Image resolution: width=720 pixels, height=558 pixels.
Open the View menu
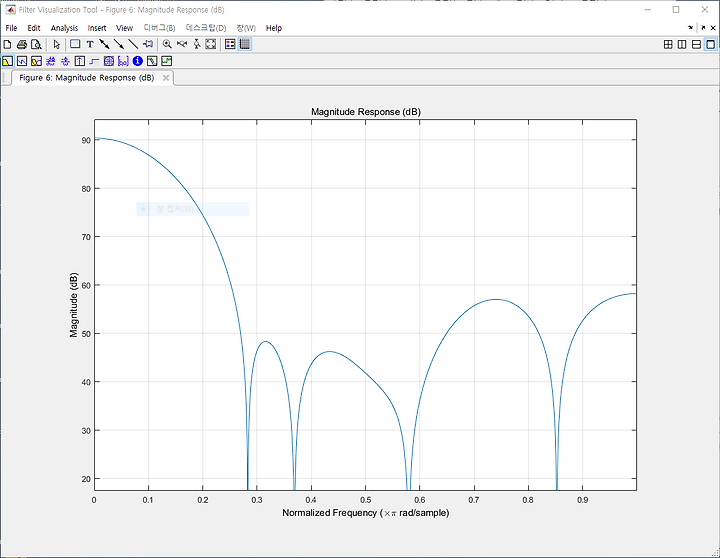coord(124,28)
